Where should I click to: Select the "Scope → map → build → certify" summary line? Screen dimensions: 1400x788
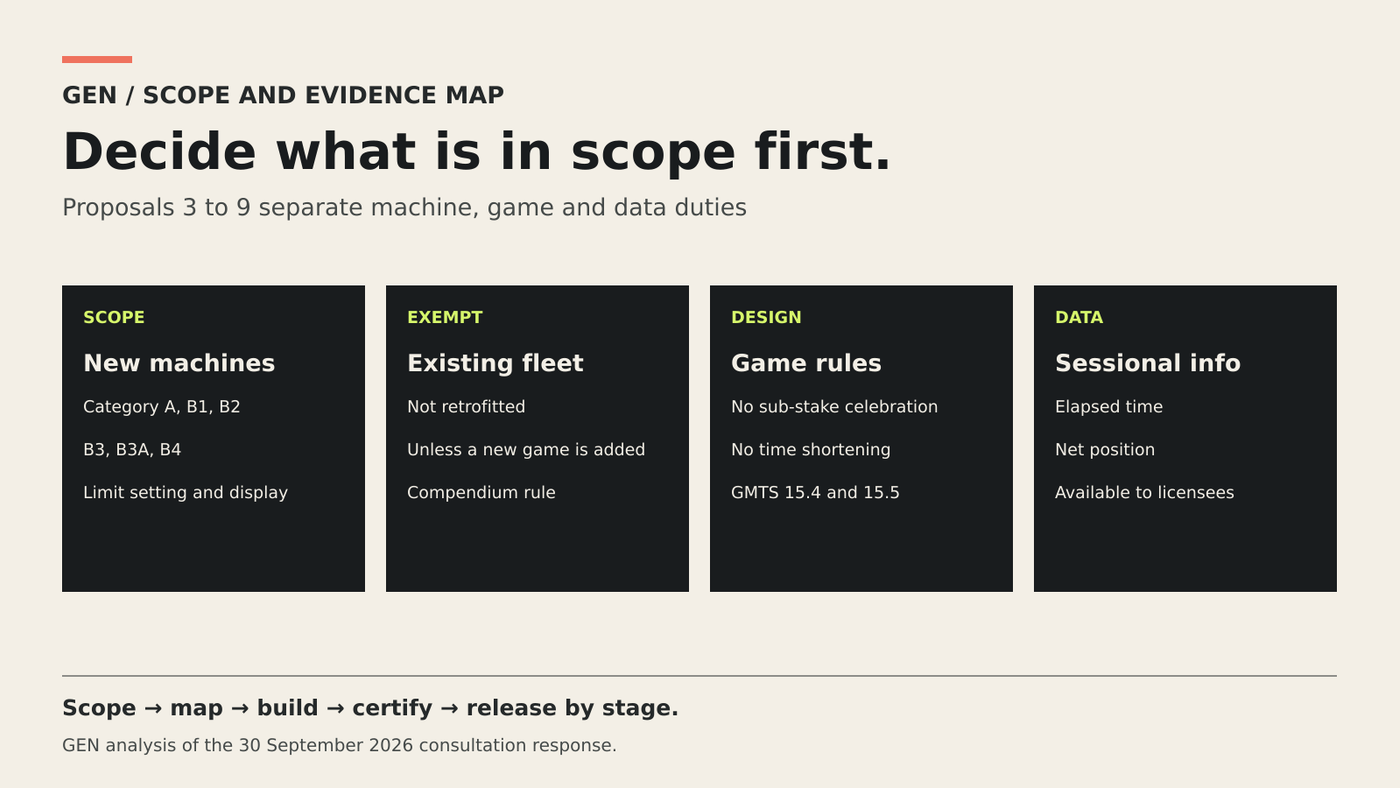click(x=370, y=708)
